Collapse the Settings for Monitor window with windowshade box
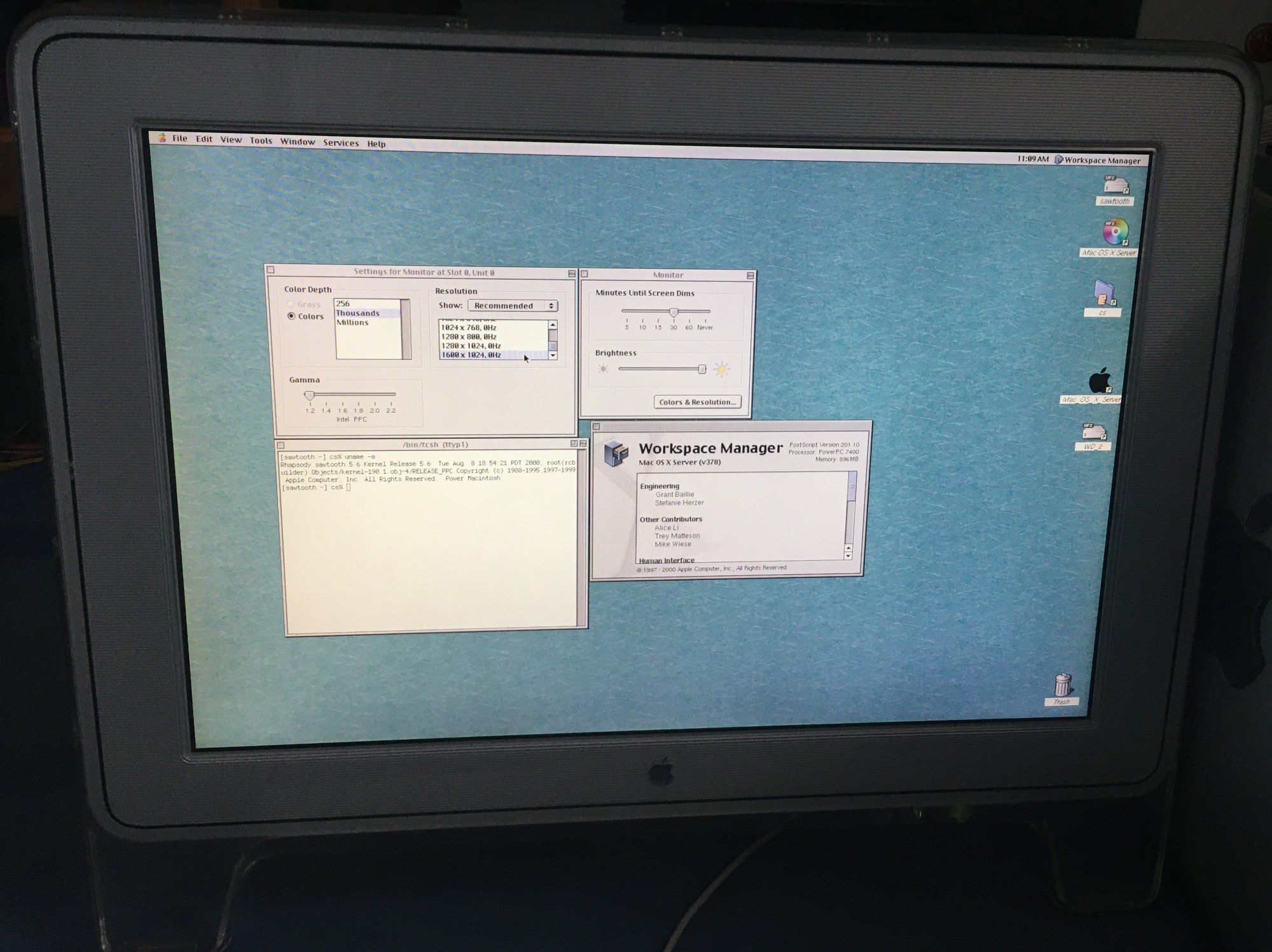1272x952 pixels. tap(571, 273)
